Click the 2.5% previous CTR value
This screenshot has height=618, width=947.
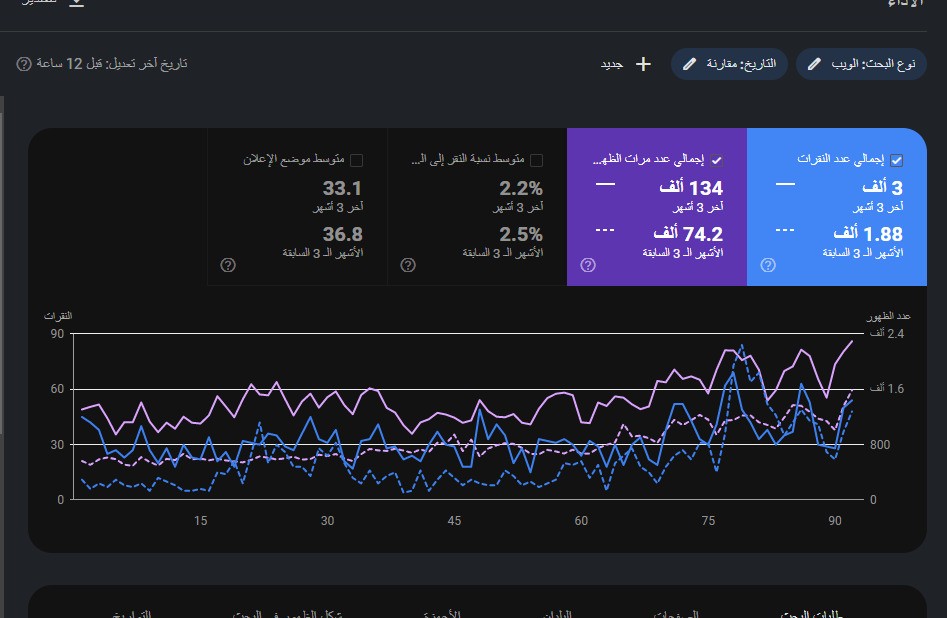521,234
